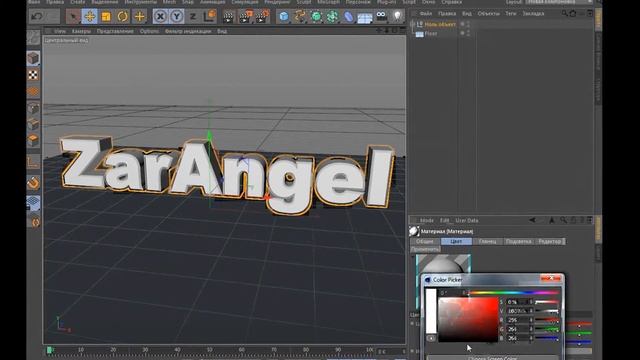Open the blue deformer objects icon
Screen dimensions: 640x360
[349, 17]
